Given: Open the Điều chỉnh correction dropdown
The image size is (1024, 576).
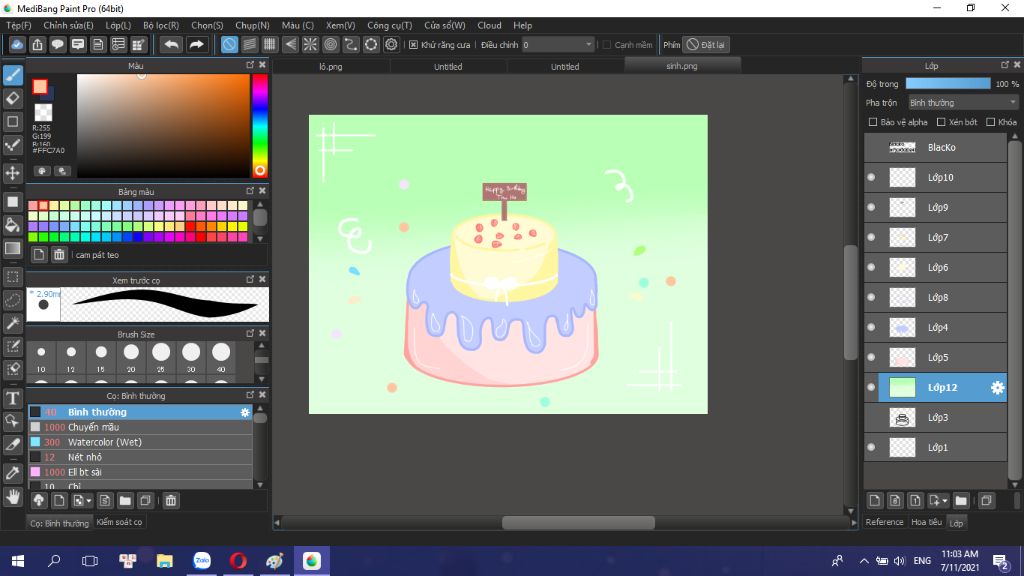Looking at the screenshot, I should (558, 44).
